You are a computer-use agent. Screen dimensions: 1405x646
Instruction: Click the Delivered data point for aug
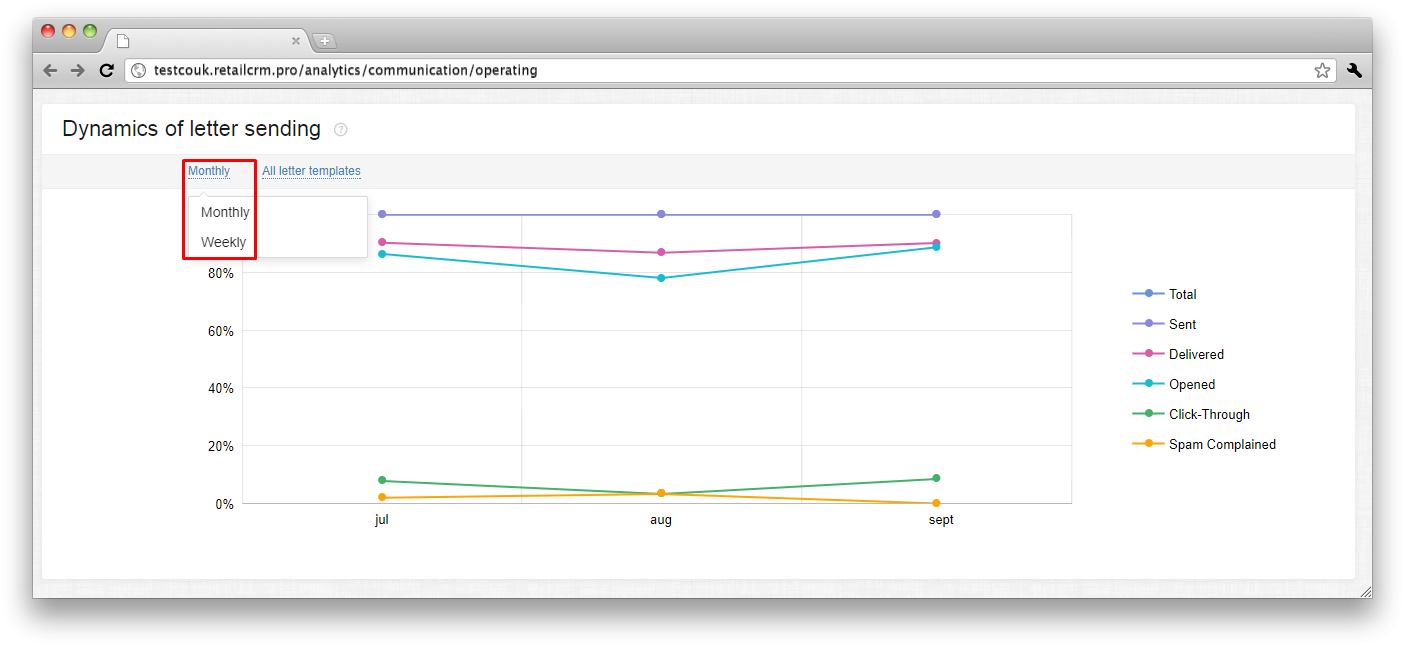tap(661, 252)
